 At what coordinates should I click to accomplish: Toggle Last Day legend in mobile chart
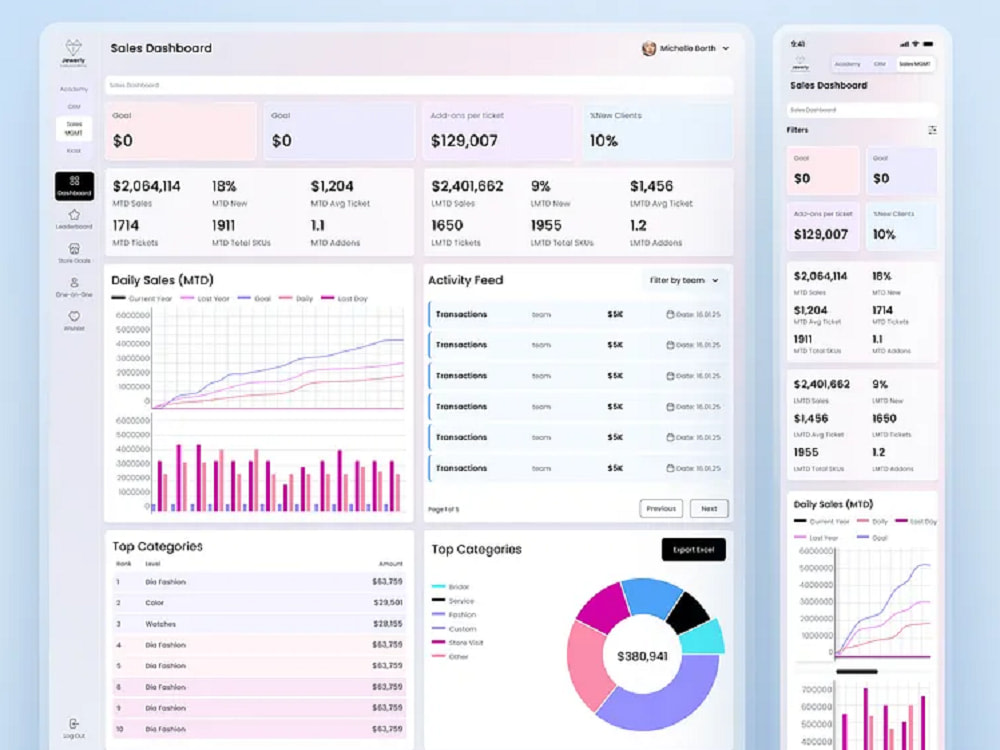pos(916,521)
